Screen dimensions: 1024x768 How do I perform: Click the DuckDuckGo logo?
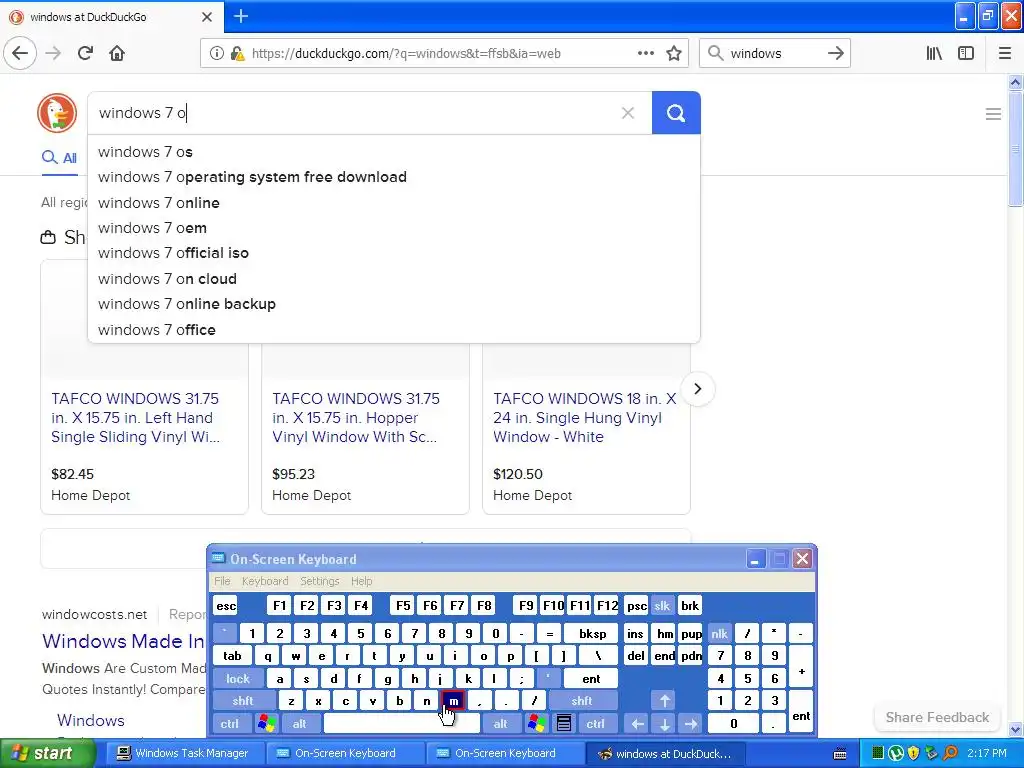tap(57, 112)
